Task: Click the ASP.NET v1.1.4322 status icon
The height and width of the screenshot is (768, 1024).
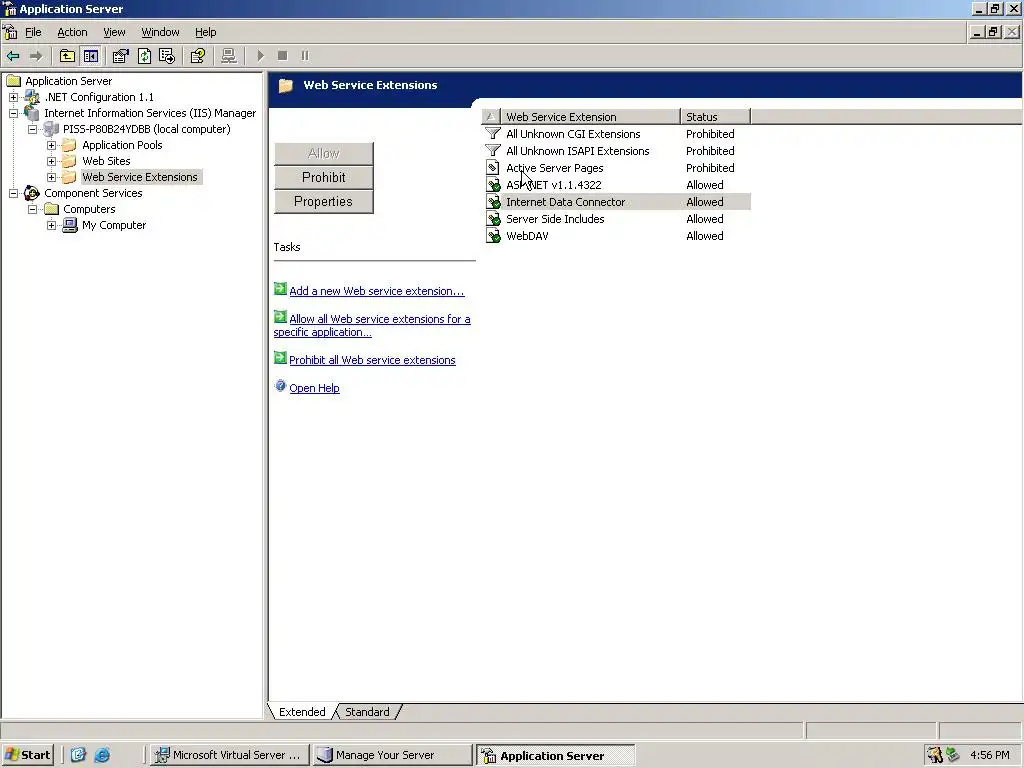Action: coord(494,185)
